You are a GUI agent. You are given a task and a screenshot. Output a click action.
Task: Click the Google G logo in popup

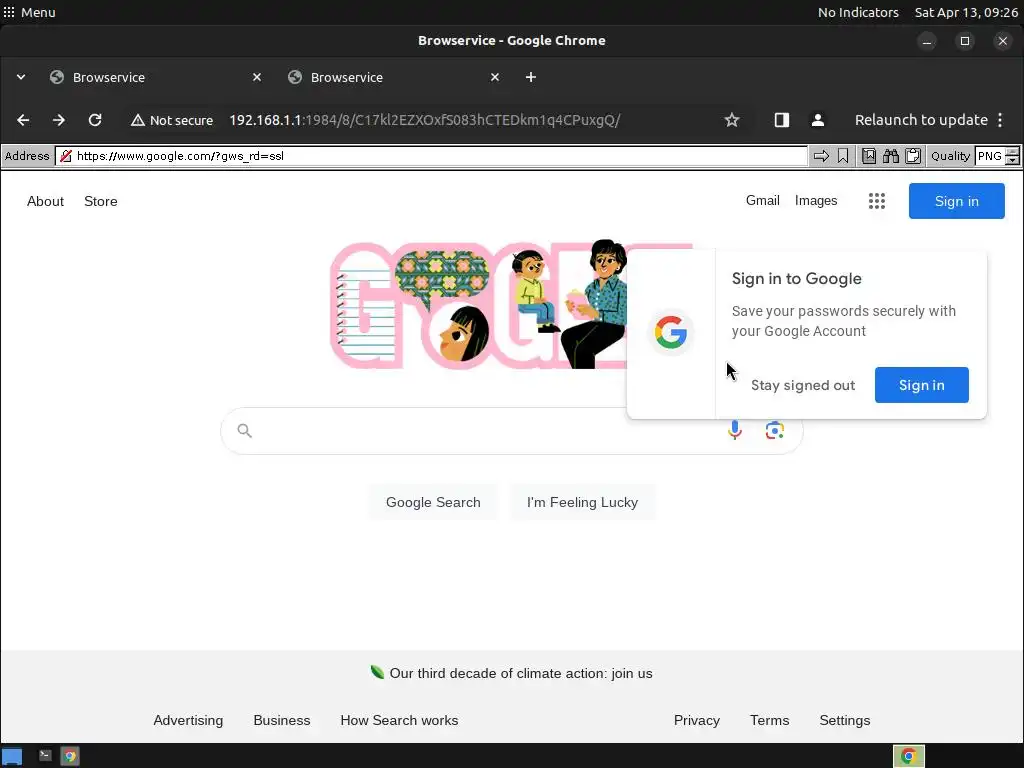tap(671, 332)
